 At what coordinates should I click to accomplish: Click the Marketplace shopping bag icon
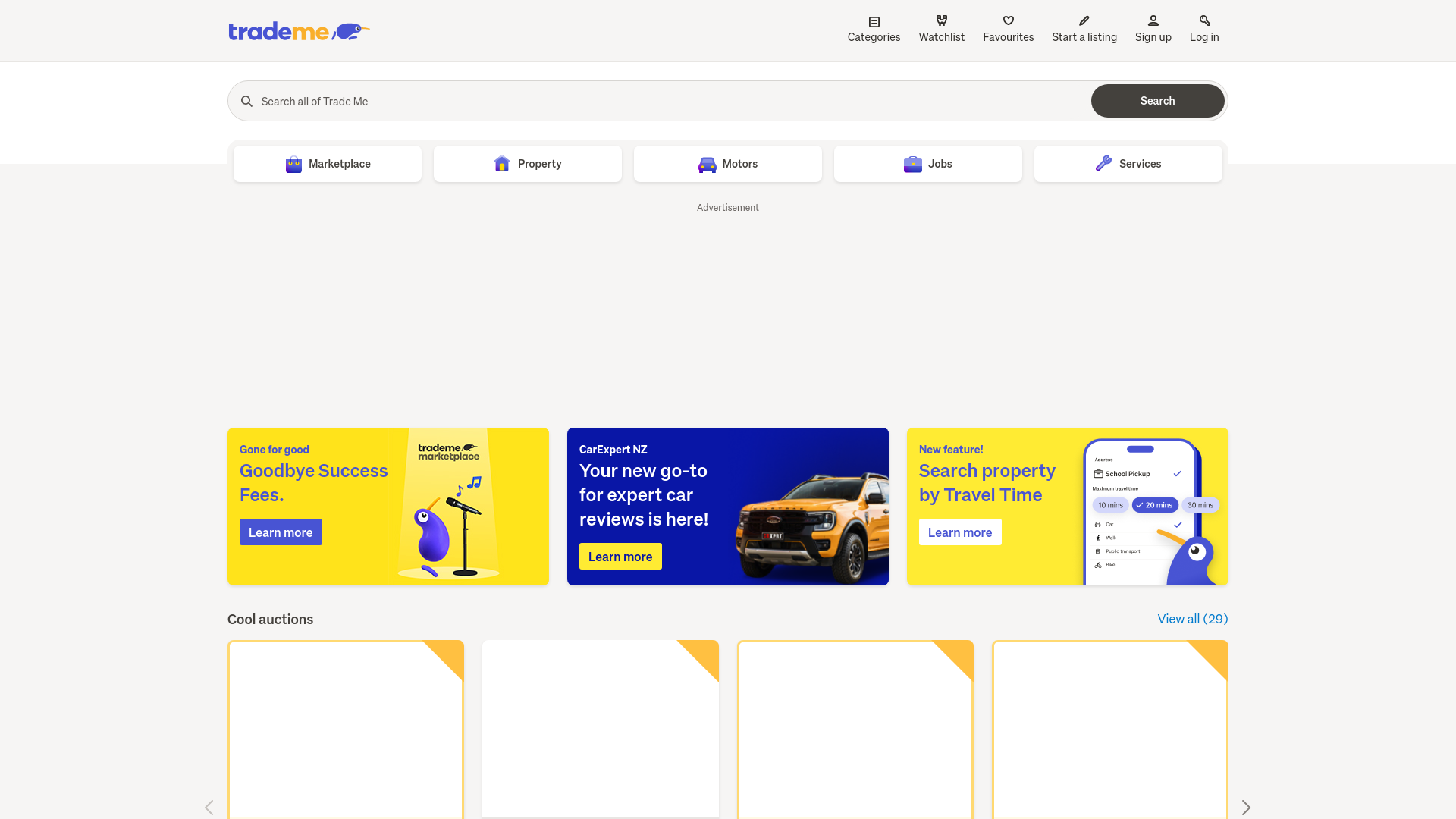click(x=293, y=164)
